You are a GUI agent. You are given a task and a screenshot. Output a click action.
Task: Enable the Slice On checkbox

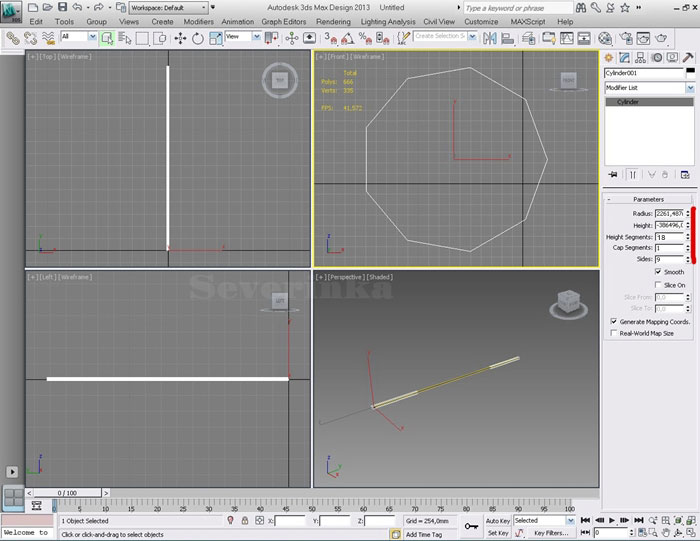658,285
